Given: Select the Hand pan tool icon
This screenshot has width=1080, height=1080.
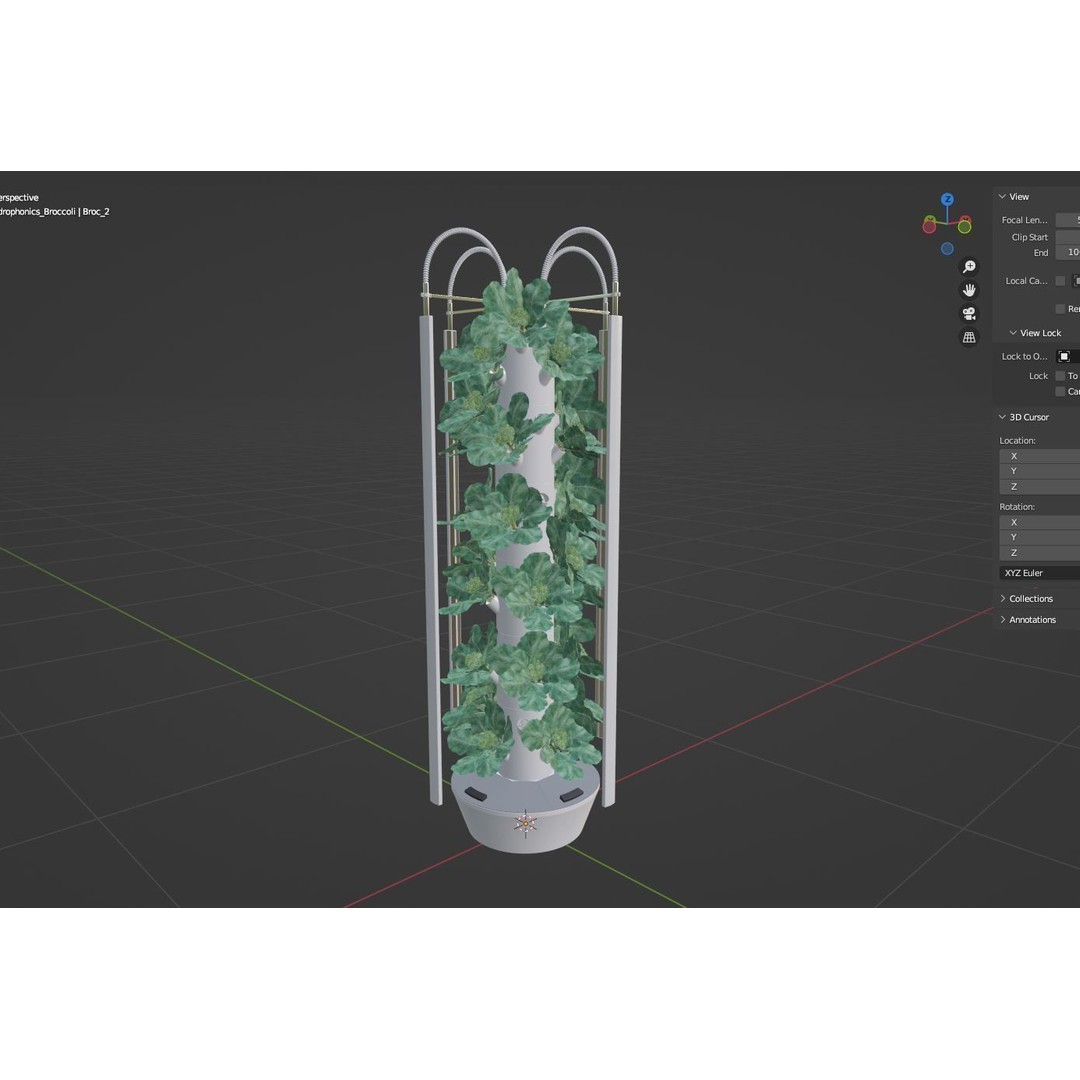Looking at the screenshot, I should click(969, 289).
